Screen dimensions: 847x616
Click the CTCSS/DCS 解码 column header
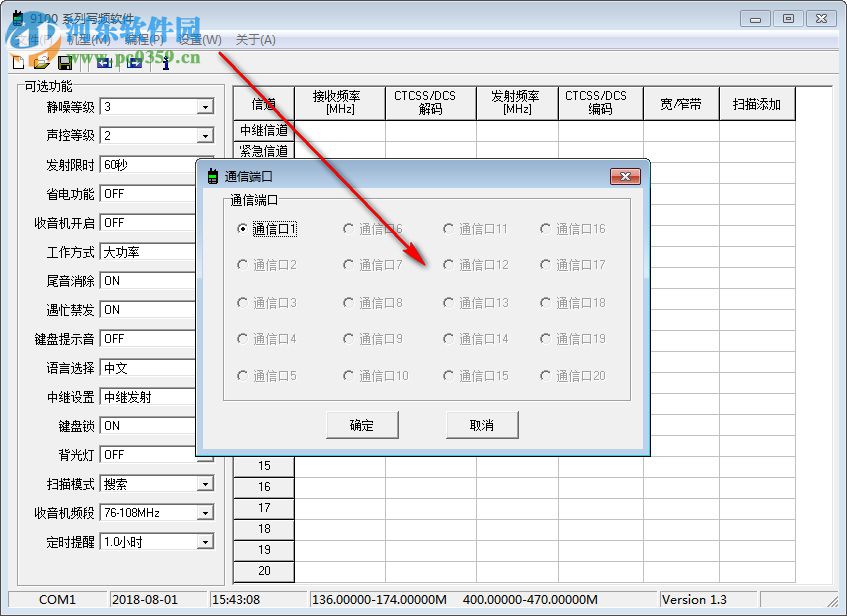pos(431,103)
